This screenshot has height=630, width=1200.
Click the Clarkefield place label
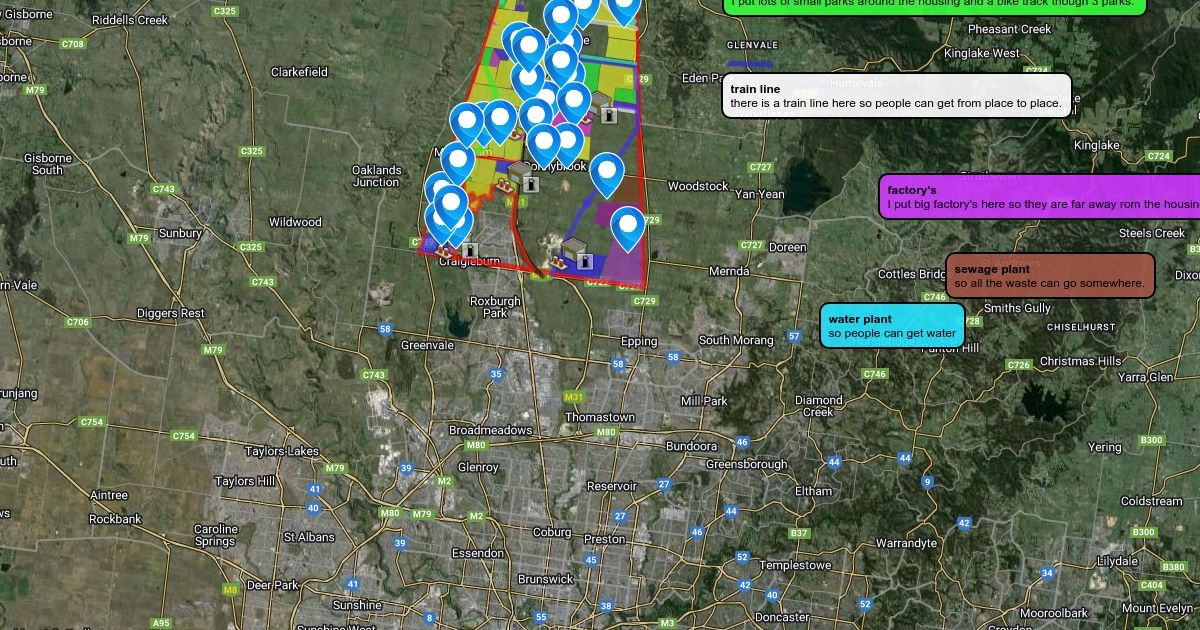point(300,72)
